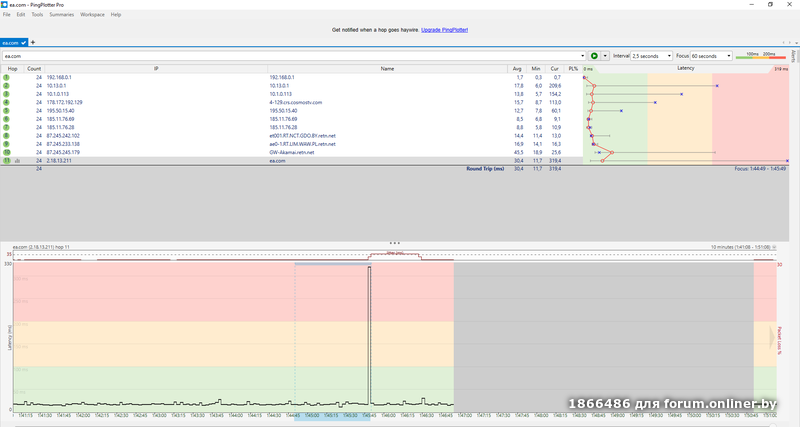Screen dimensions: 800x427
Task: Open the Summaries menu
Action: (62, 15)
